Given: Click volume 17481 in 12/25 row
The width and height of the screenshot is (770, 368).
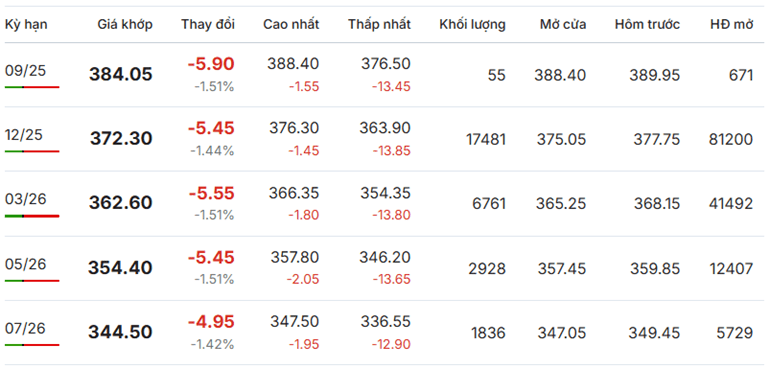Looking at the screenshot, I should 486,140.
